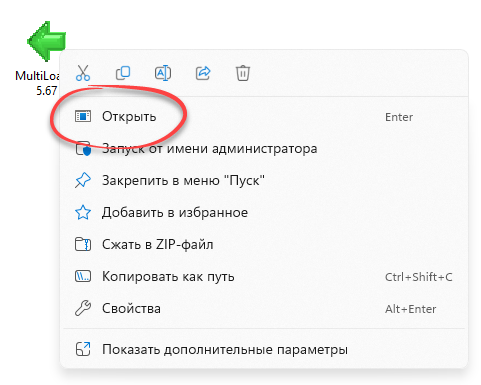Viewport: 481px width, 385px height.
Task: Click the Copy icon in context menu
Action: tap(123, 73)
